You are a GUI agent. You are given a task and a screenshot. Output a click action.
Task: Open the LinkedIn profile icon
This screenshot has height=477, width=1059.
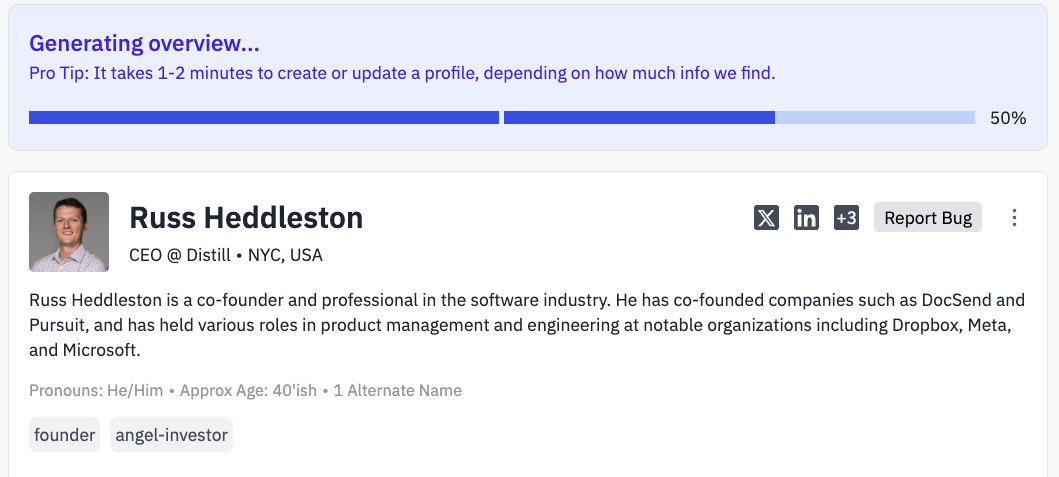(x=806, y=218)
